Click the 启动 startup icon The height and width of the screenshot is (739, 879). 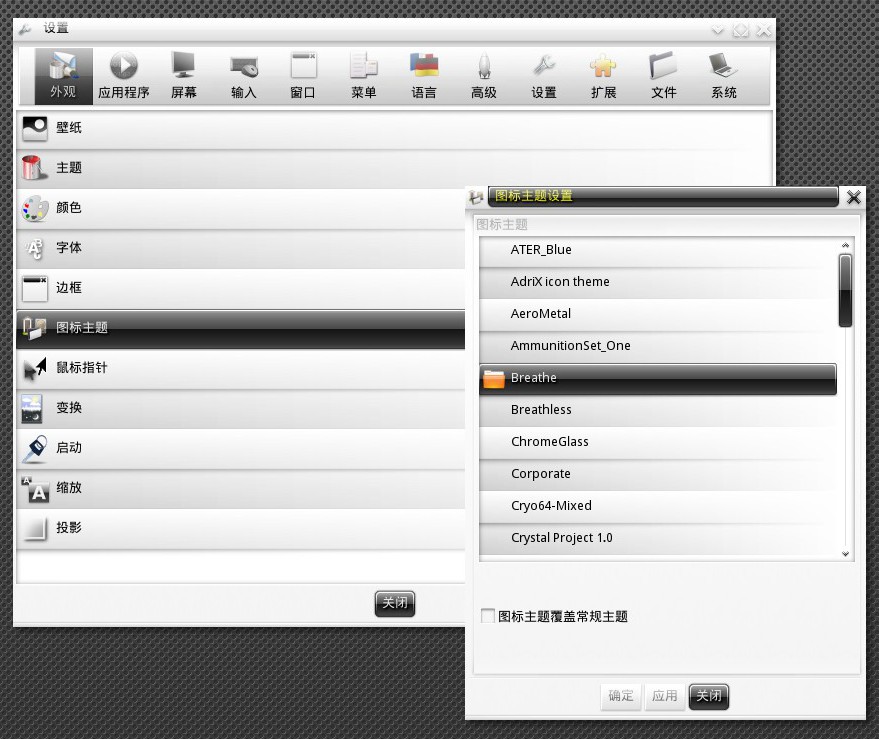click(35, 449)
